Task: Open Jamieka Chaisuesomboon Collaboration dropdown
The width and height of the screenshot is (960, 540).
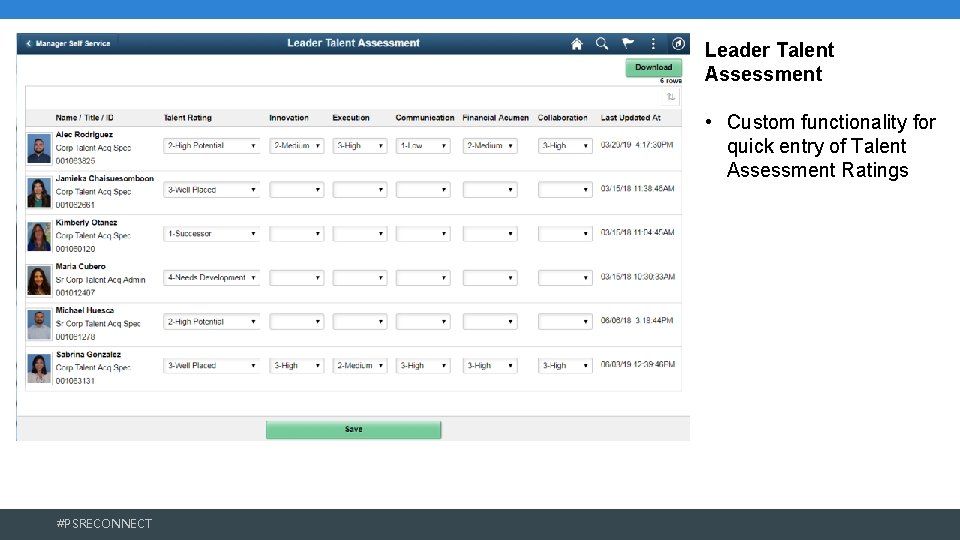Action: click(565, 190)
